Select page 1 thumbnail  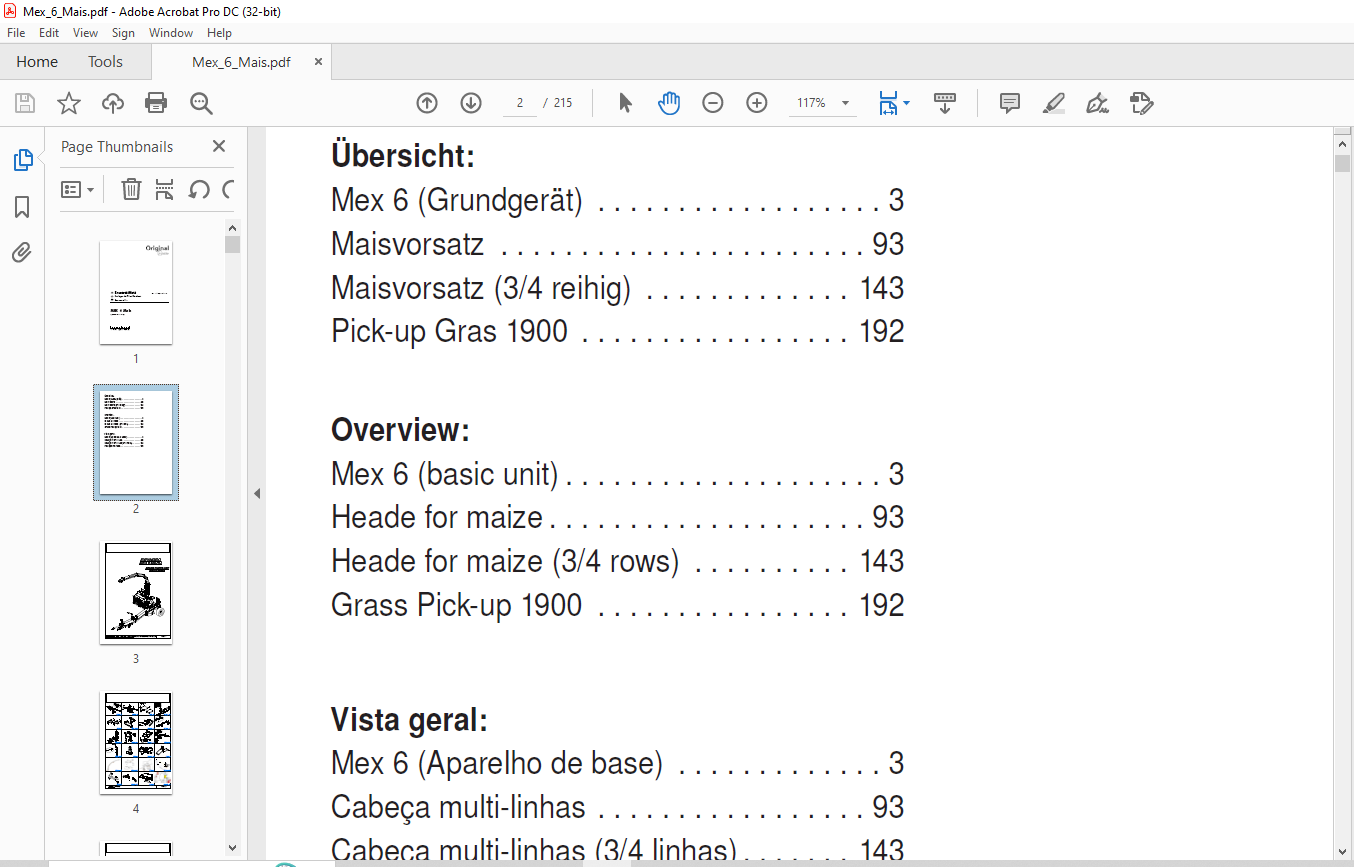tap(136, 292)
